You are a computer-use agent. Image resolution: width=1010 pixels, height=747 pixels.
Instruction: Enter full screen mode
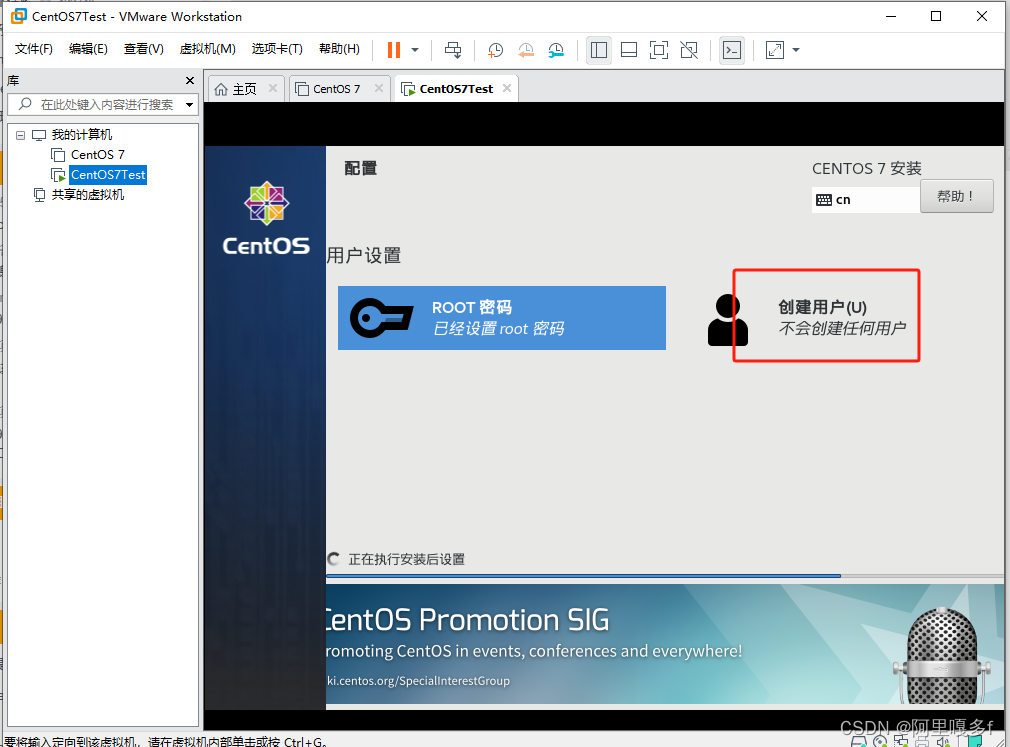[660, 50]
